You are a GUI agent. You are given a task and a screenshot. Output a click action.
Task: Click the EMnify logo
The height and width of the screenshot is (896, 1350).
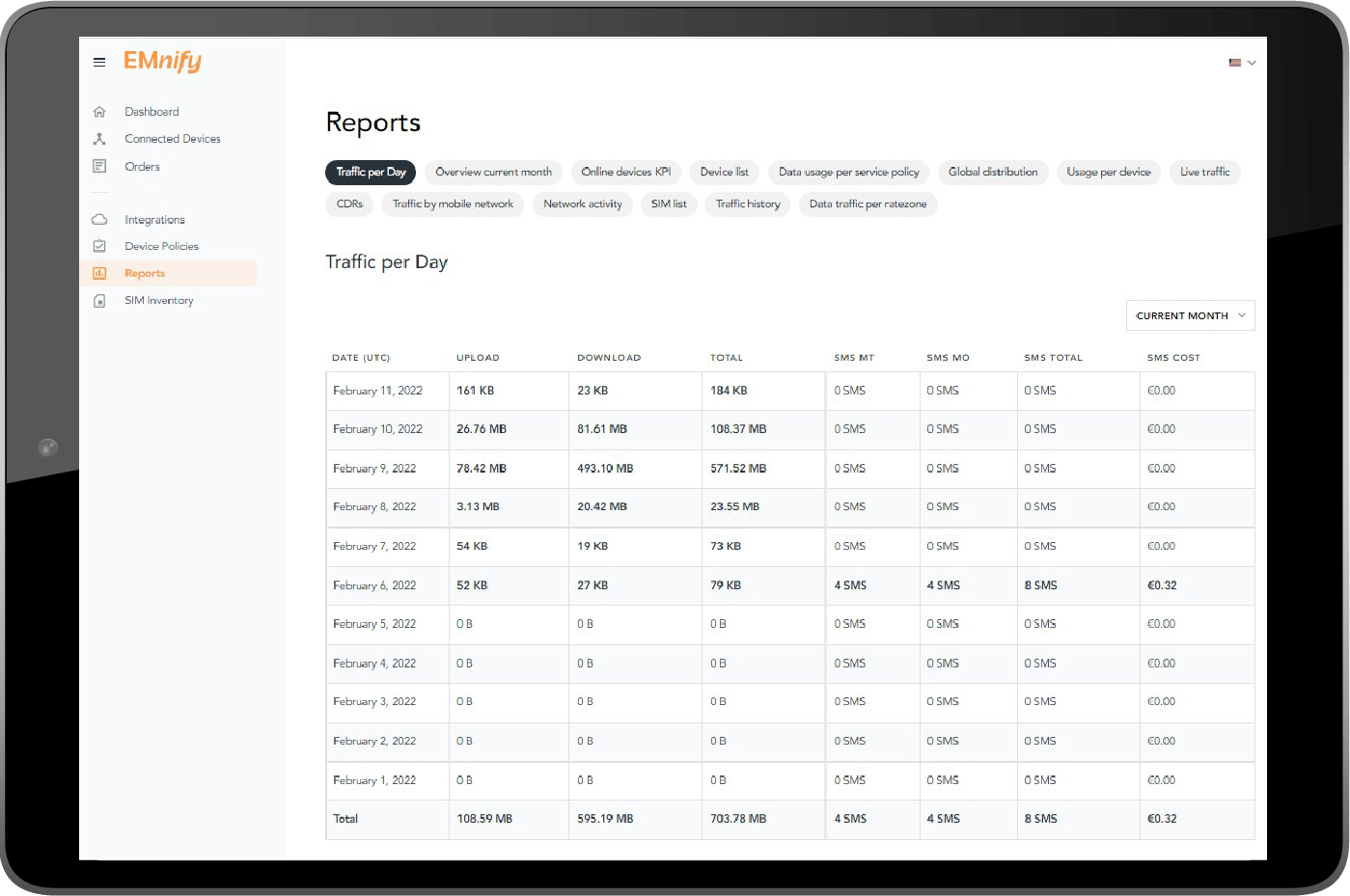(x=160, y=61)
